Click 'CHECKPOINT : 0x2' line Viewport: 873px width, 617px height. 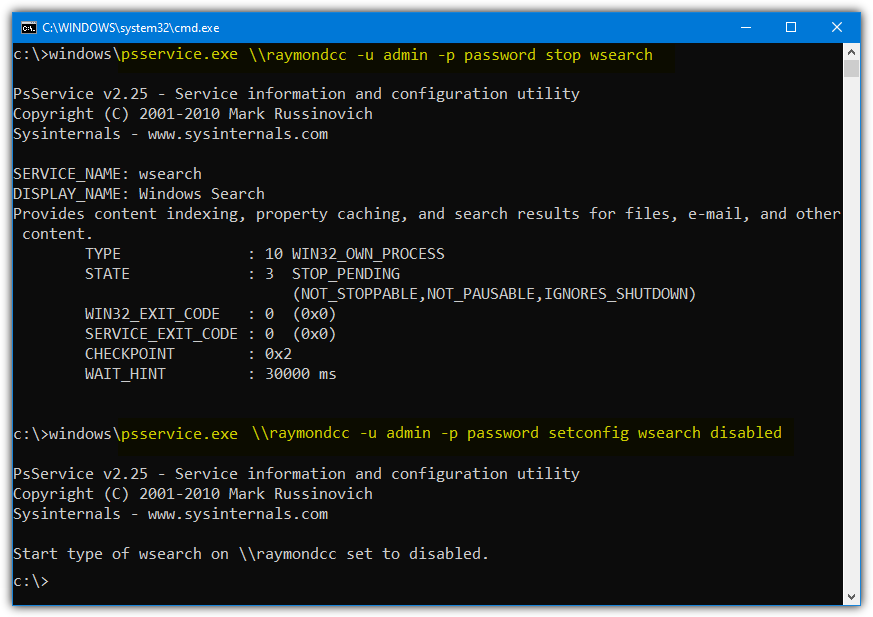pos(188,354)
